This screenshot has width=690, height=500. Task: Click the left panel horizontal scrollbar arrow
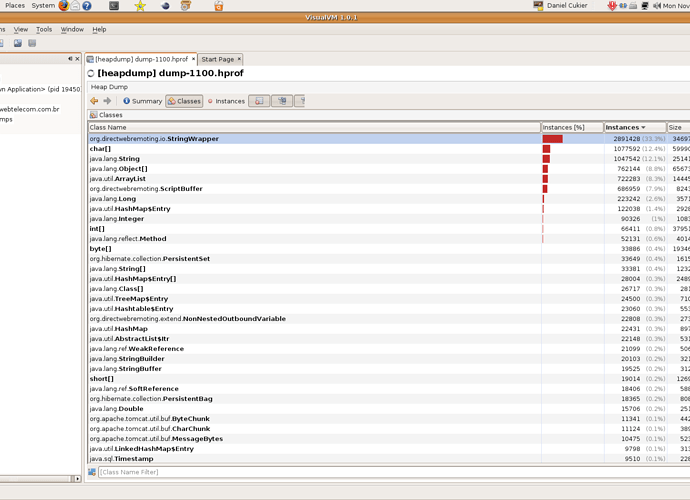77,478
